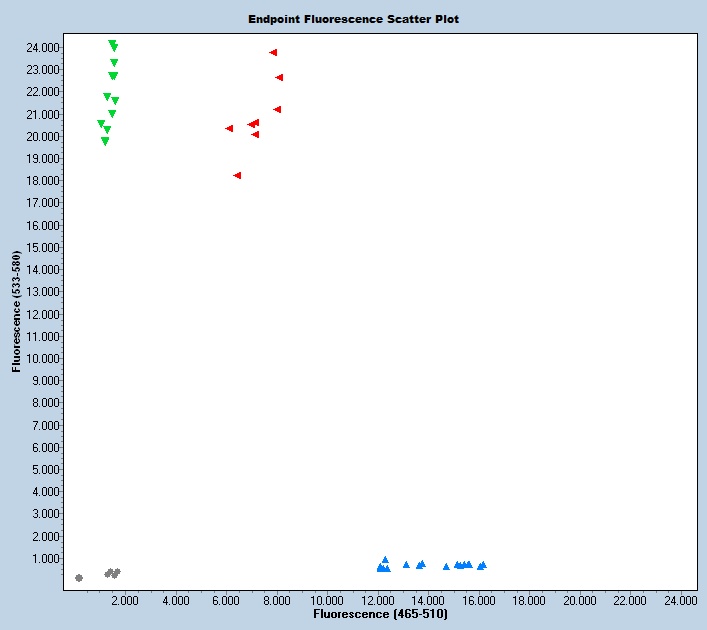Screen dimensions: 707x630
Task: Select the lowest red triangle near 18.000
Action: pyautogui.click(x=237, y=175)
